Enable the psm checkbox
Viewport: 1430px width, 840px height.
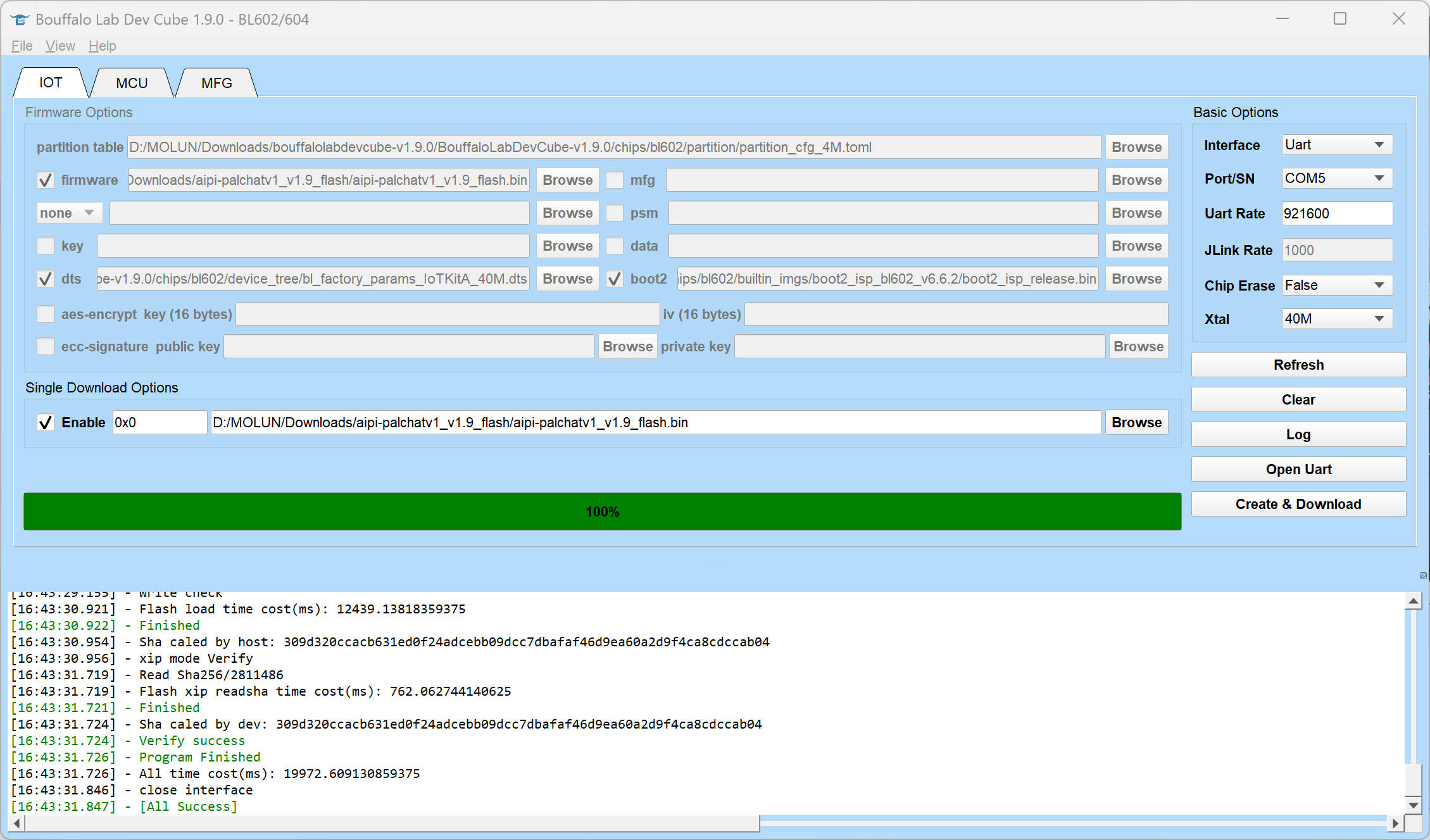point(615,213)
